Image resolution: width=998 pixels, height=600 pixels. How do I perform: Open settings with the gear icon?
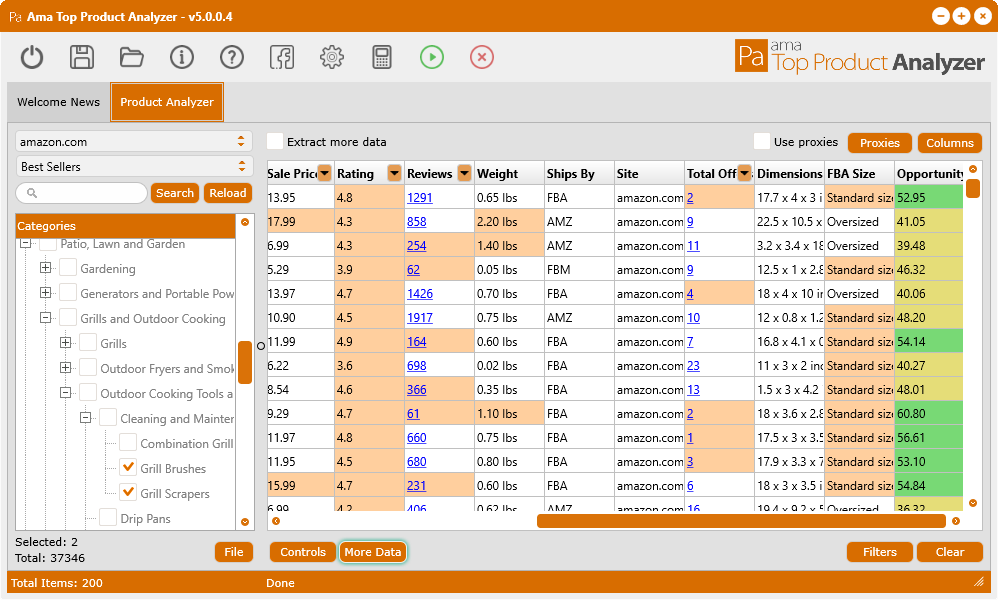pyautogui.click(x=332, y=57)
